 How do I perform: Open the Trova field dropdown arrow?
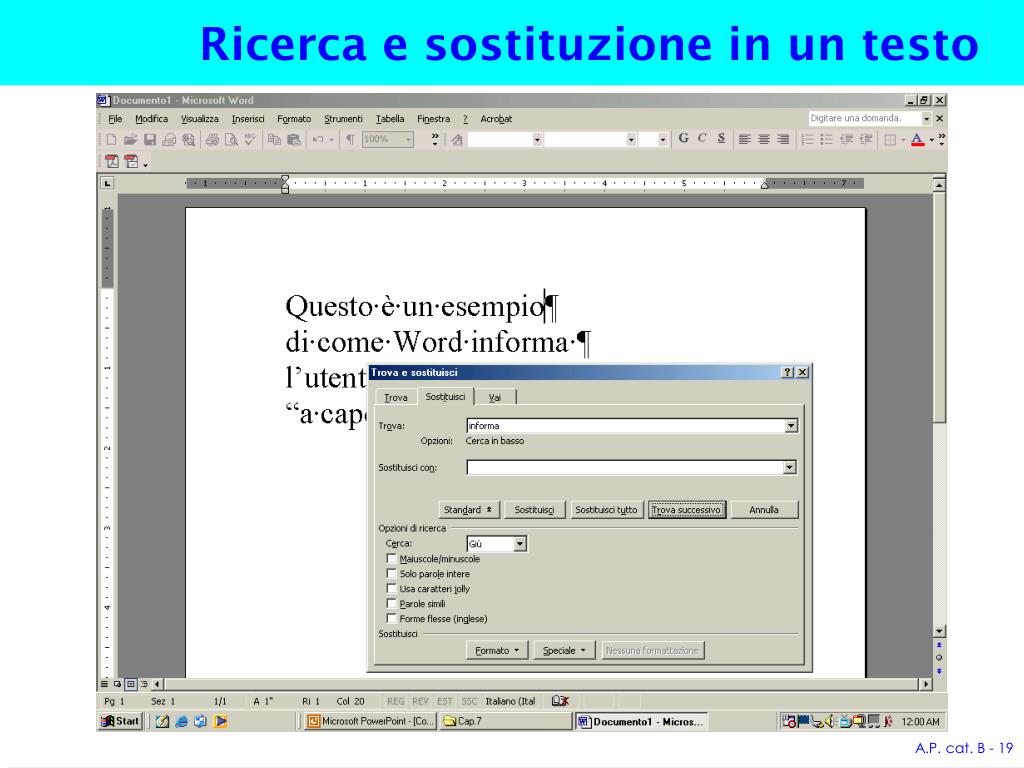[x=791, y=426]
